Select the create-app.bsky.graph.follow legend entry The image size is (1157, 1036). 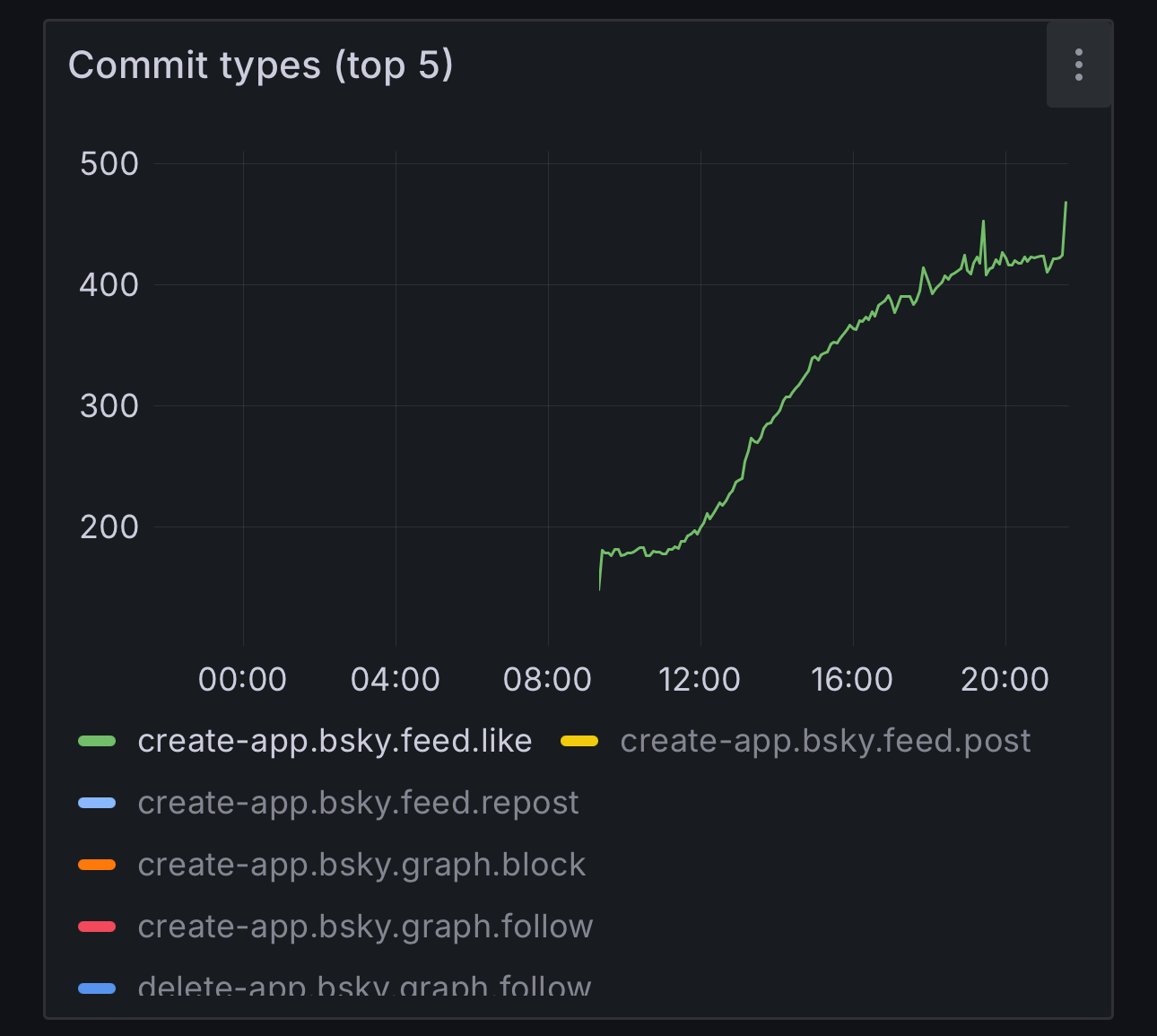365,927
